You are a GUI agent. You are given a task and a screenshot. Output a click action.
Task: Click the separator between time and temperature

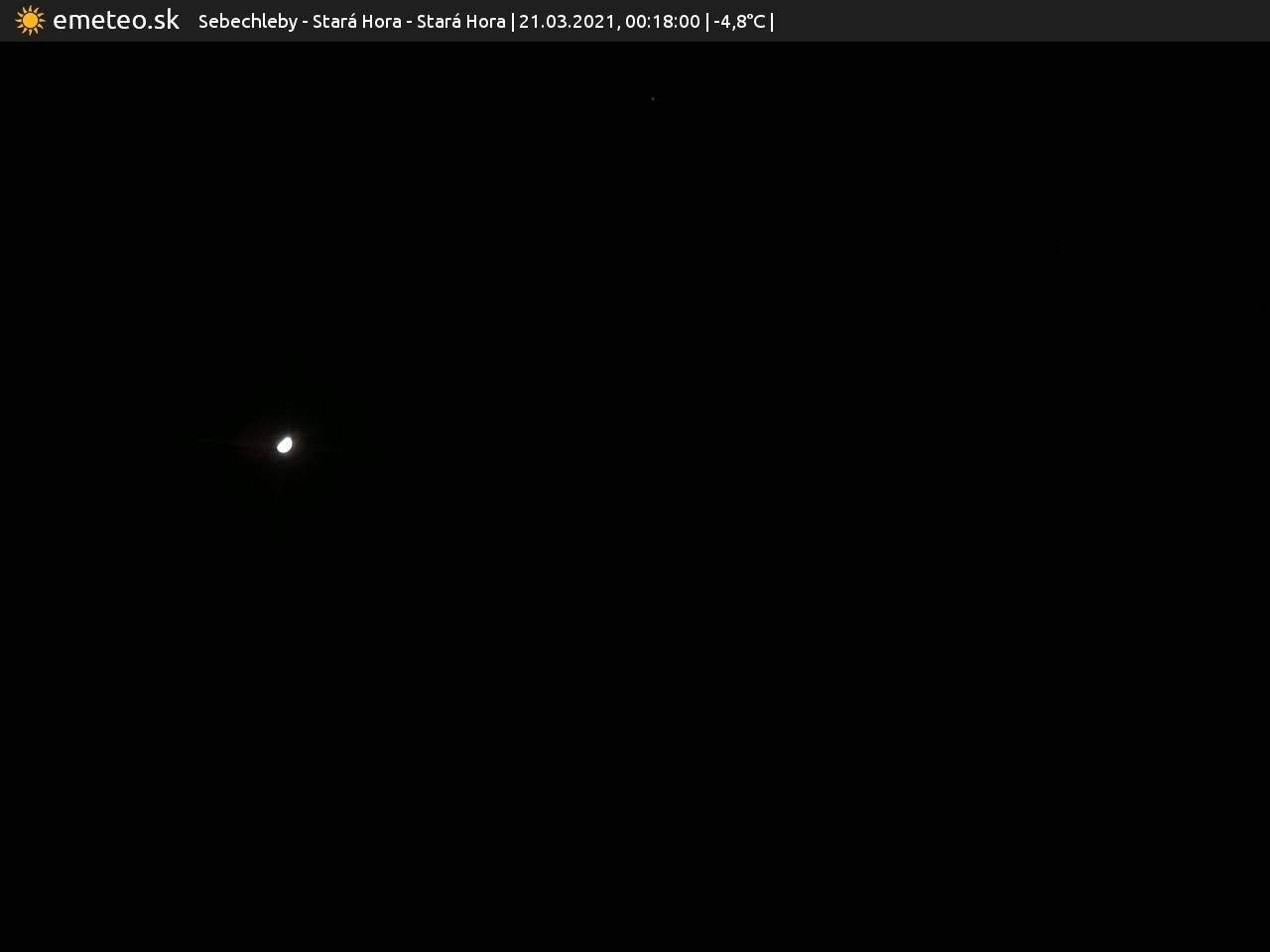[x=706, y=21]
